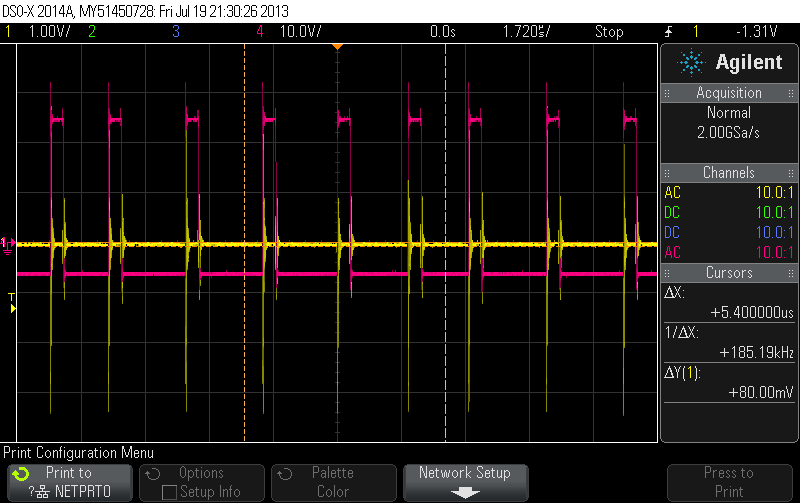
Task: Click the blue 10.0:1 probe ratio
Action: click(774, 233)
